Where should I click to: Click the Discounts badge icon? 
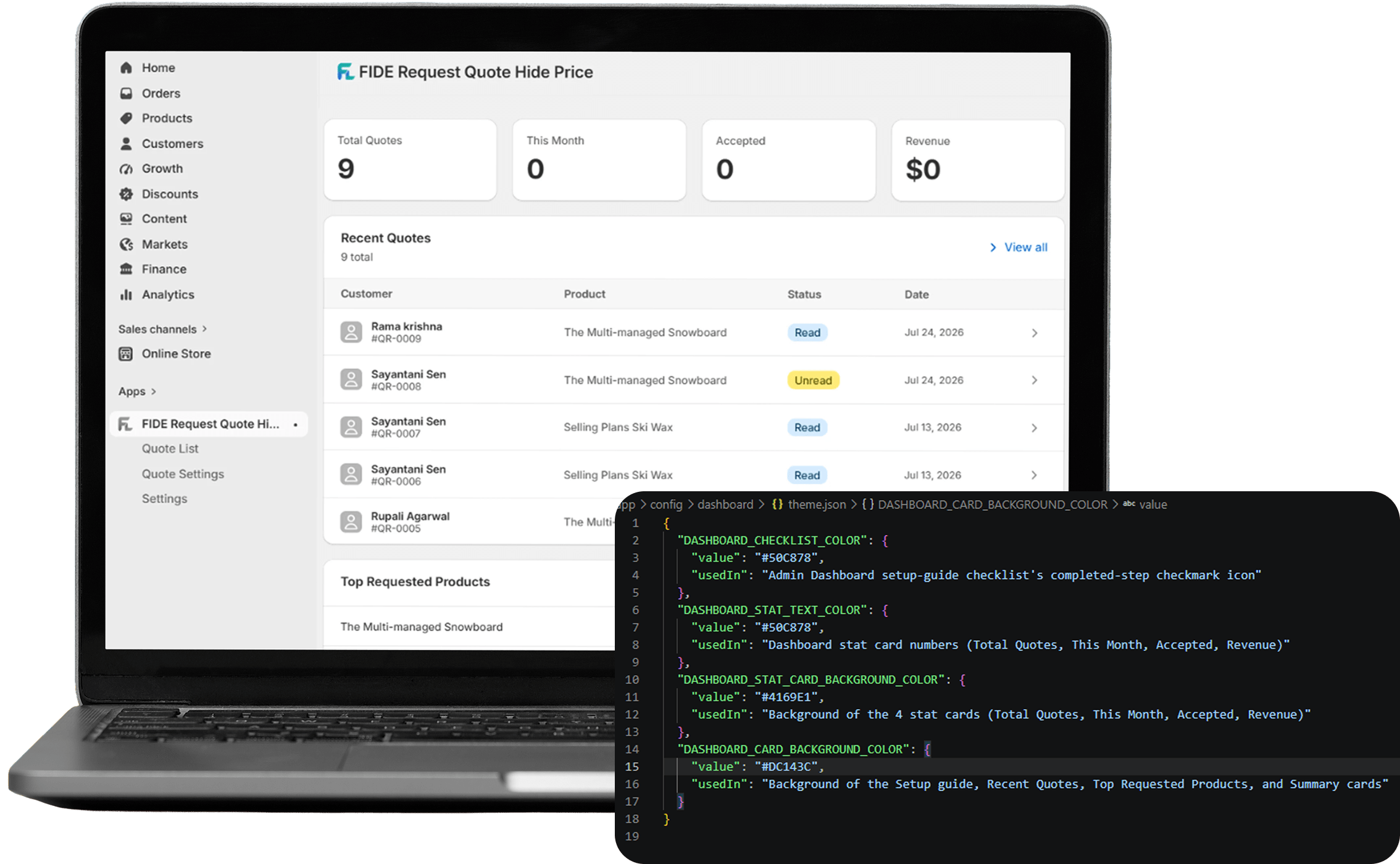(126, 194)
